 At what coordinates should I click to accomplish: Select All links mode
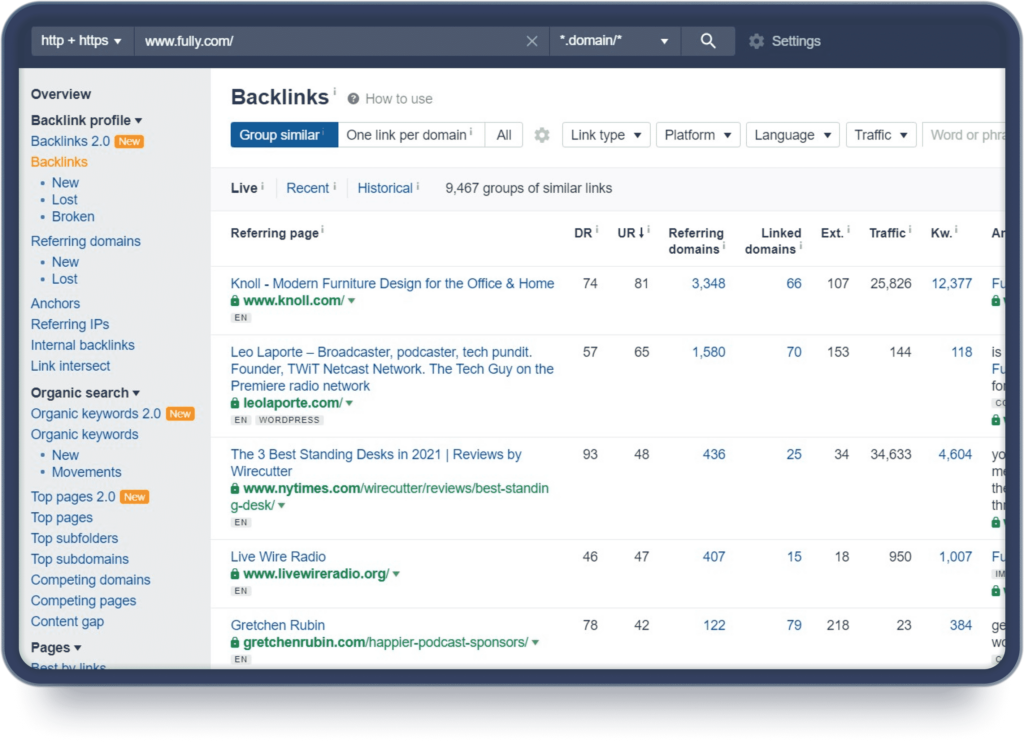point(504,135)
